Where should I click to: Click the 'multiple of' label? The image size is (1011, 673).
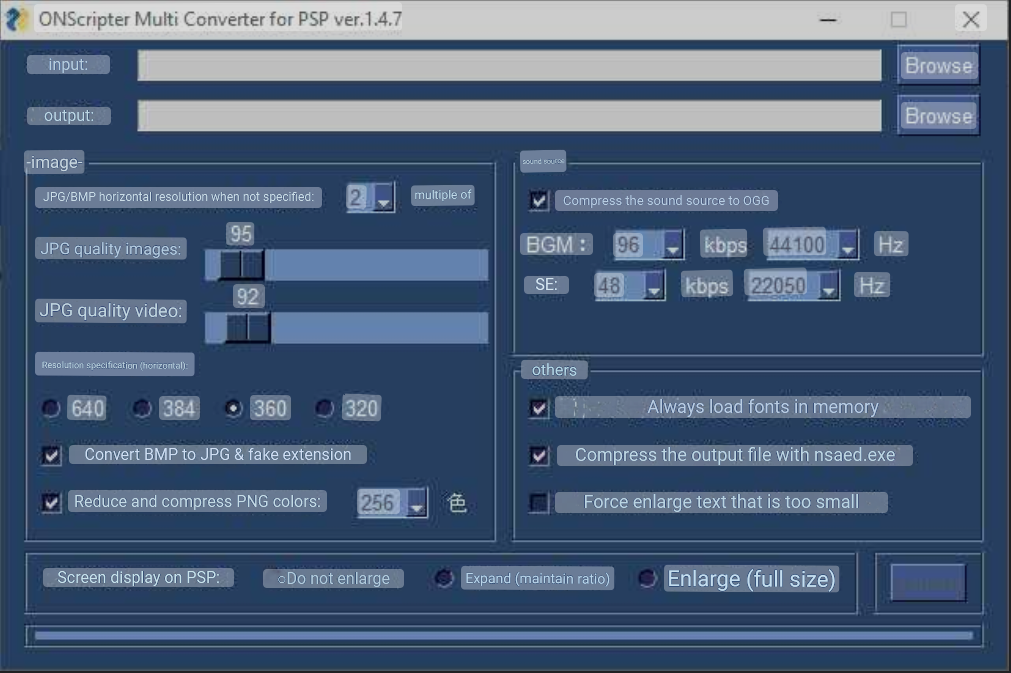point(443,195)
